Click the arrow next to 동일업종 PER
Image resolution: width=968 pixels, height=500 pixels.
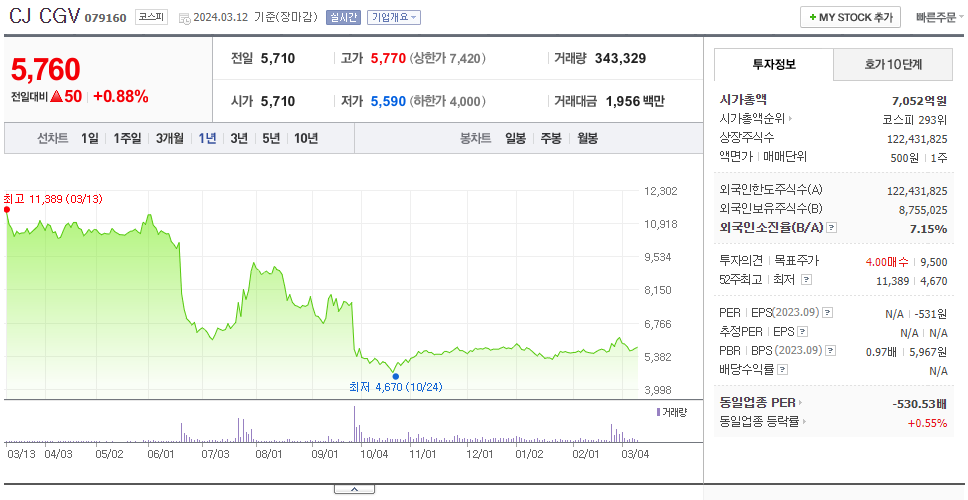pyautogui.click(x=800, y=403)
